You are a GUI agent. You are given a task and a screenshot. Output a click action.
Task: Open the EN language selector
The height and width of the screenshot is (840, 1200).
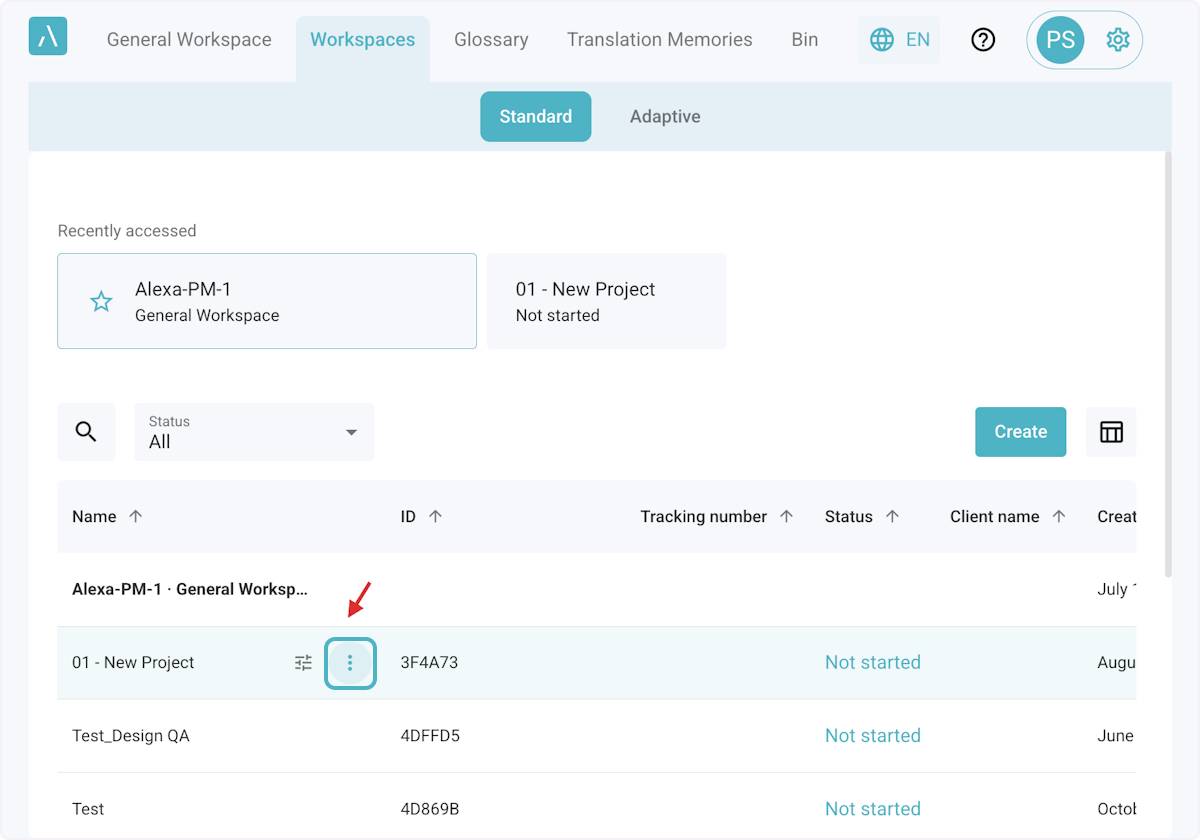point(899,40)
